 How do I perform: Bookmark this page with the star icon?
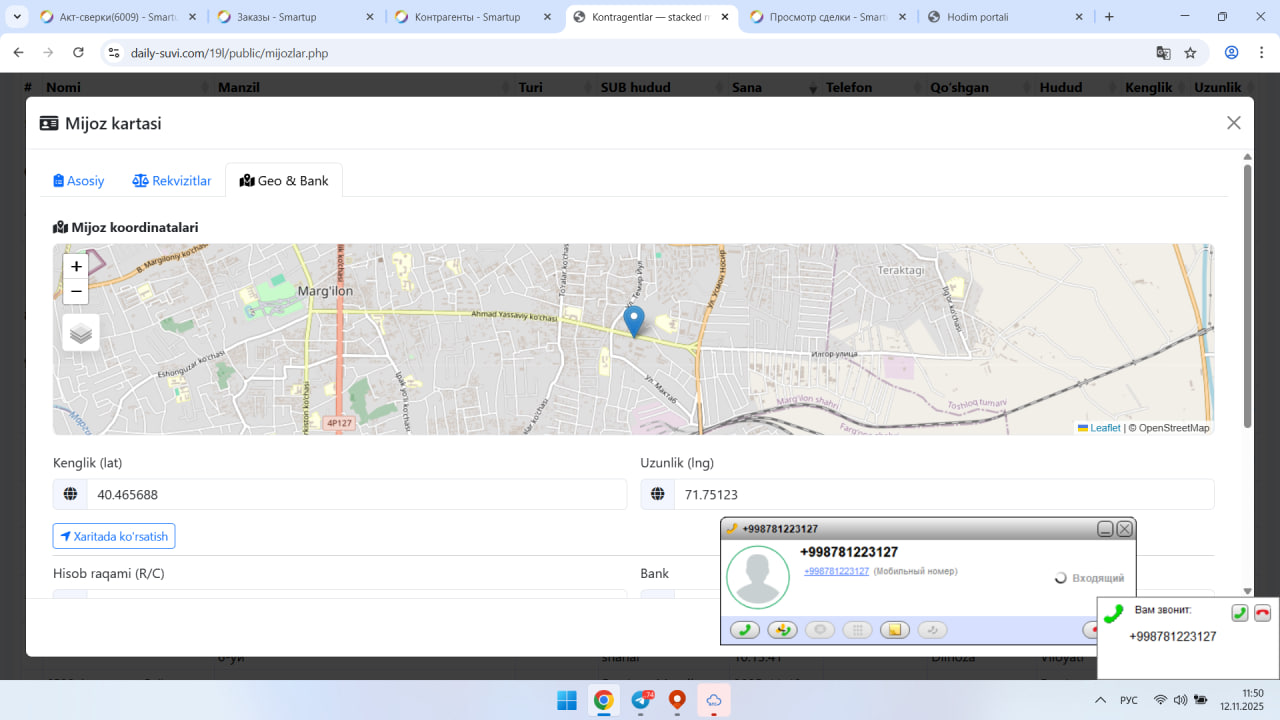click(x=1190, y=53)
